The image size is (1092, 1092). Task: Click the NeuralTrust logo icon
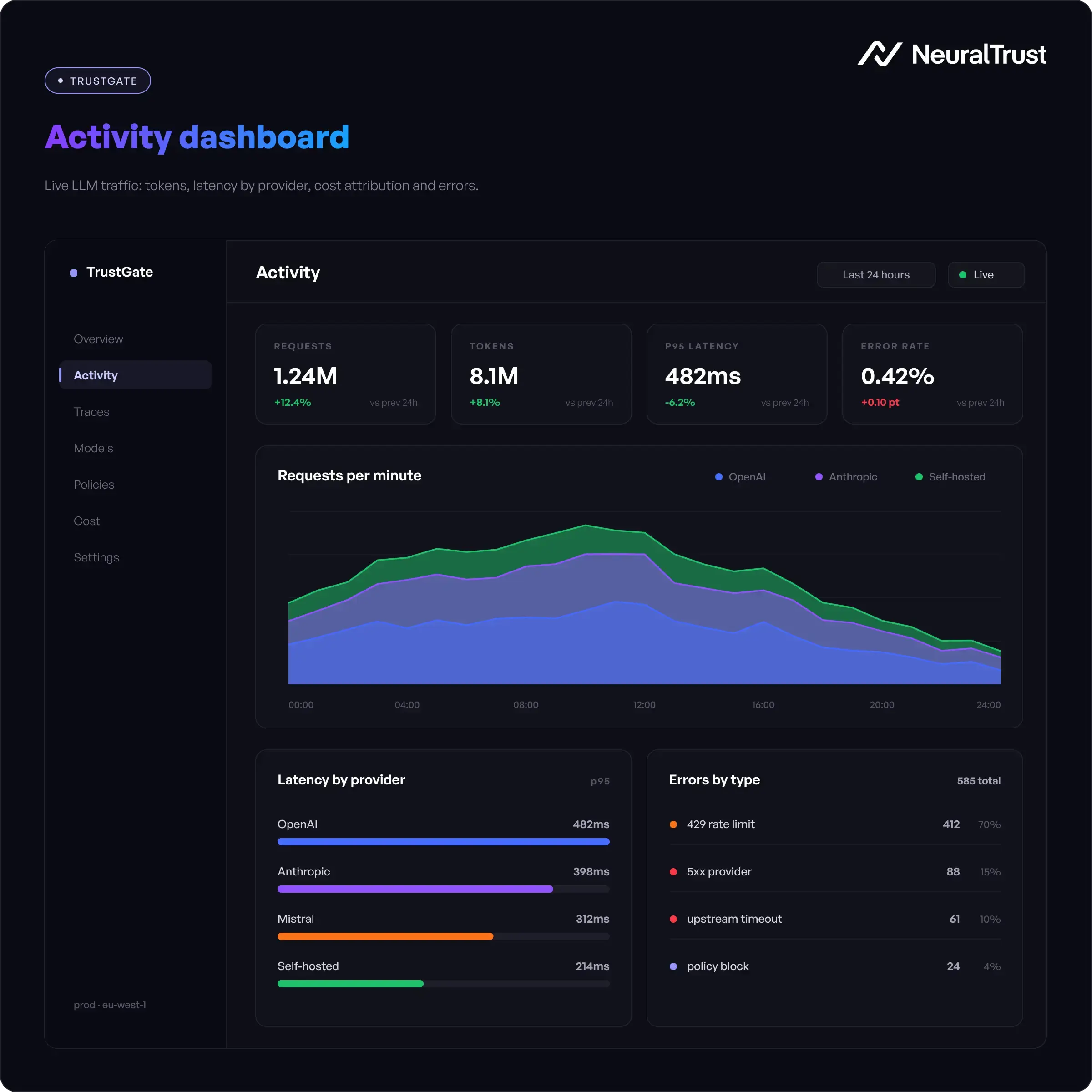880,54
